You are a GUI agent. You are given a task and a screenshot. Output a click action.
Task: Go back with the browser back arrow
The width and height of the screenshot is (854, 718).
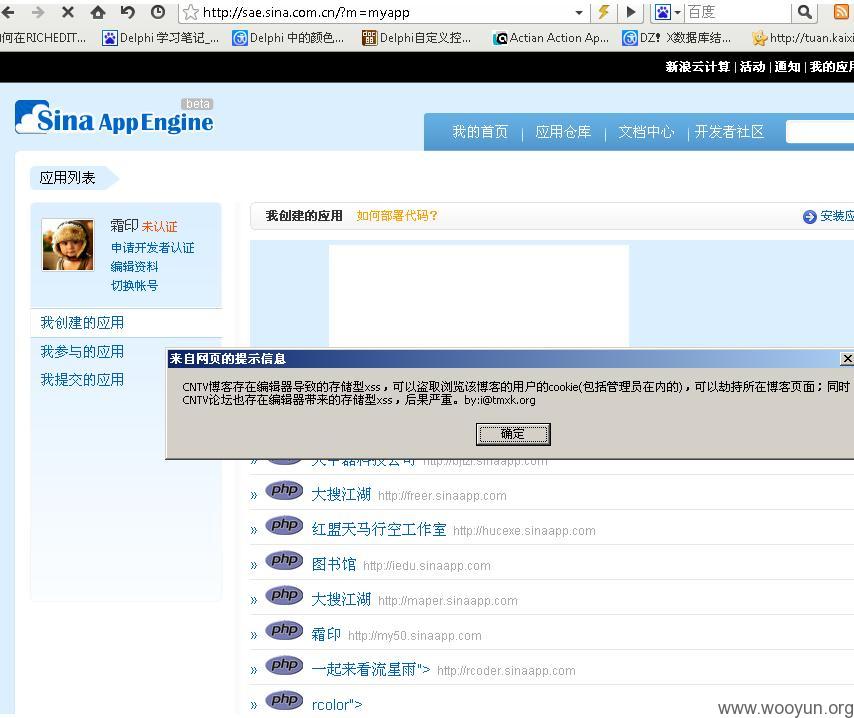click(x=8, y=11)
